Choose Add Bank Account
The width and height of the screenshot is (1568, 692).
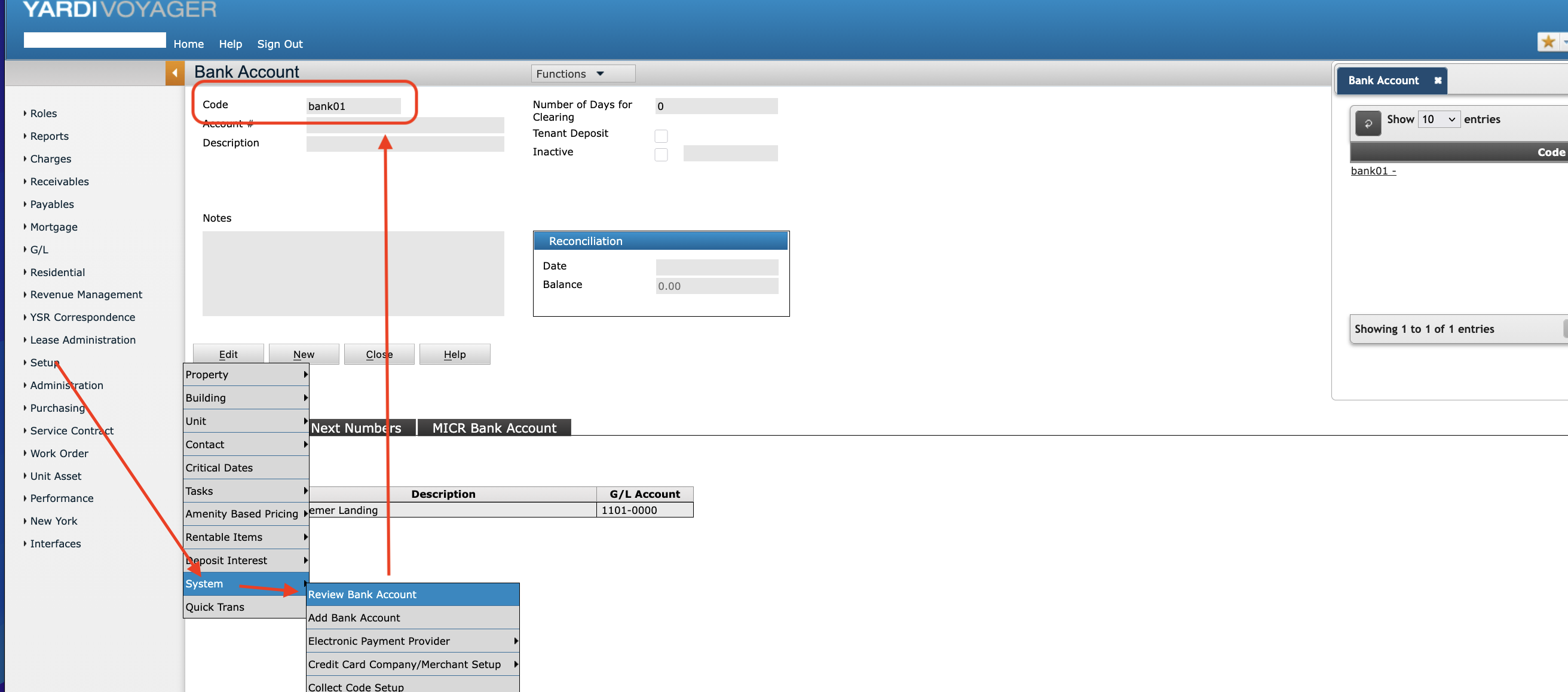click(x=413, y=618)
